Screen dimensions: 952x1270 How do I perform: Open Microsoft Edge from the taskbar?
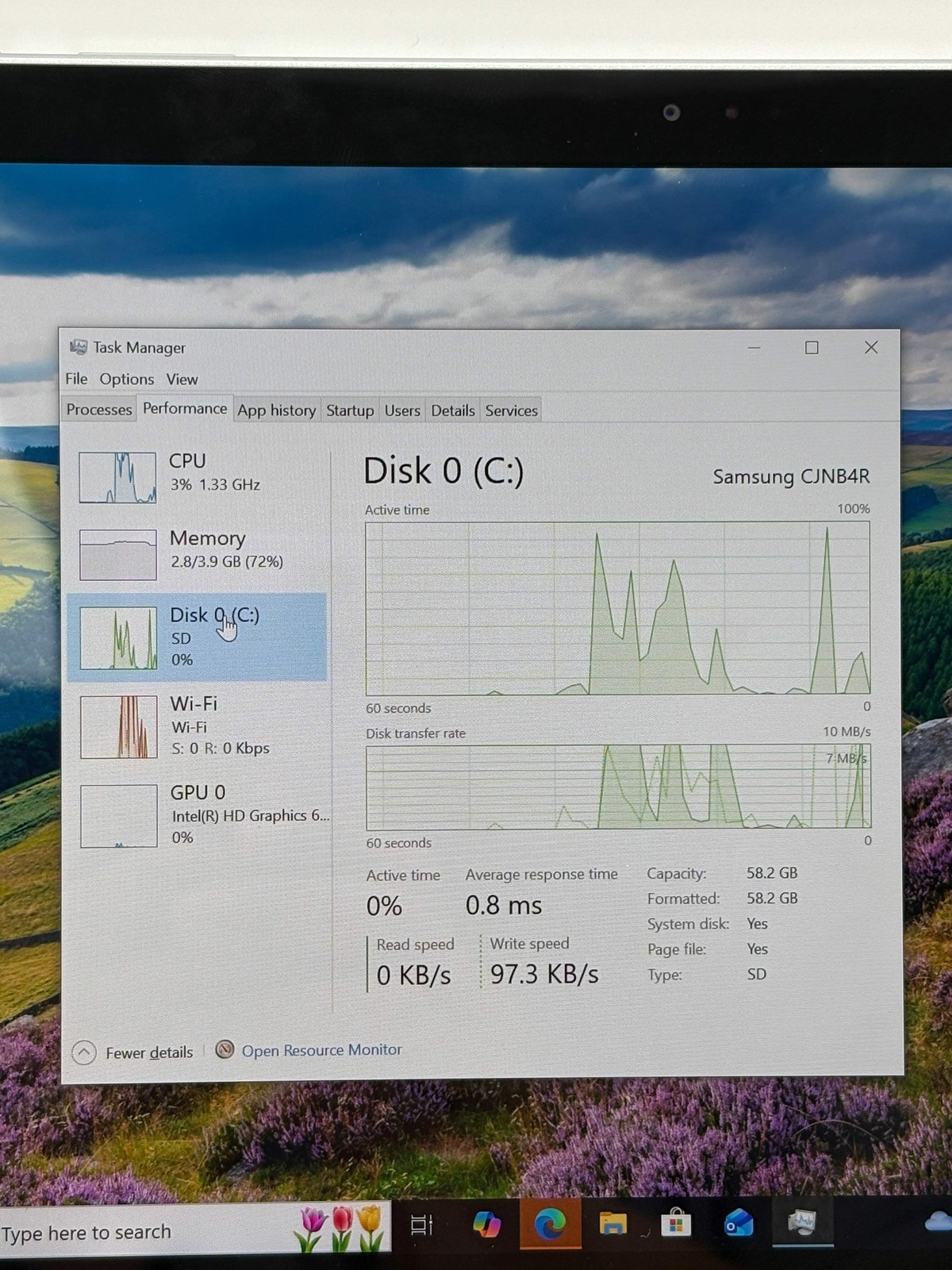click(x=550, y=1225)
